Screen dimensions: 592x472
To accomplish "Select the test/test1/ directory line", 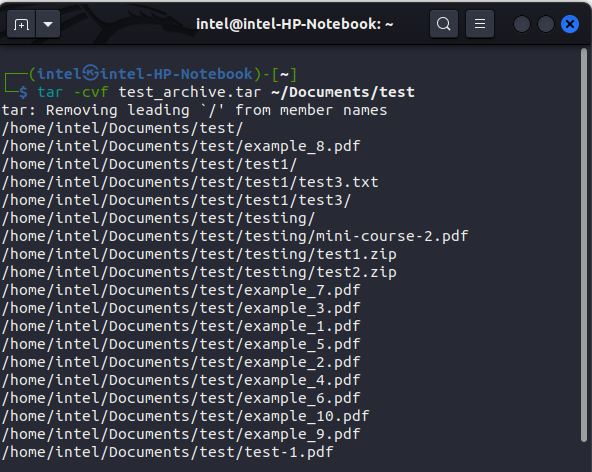I will coord(150,164).
